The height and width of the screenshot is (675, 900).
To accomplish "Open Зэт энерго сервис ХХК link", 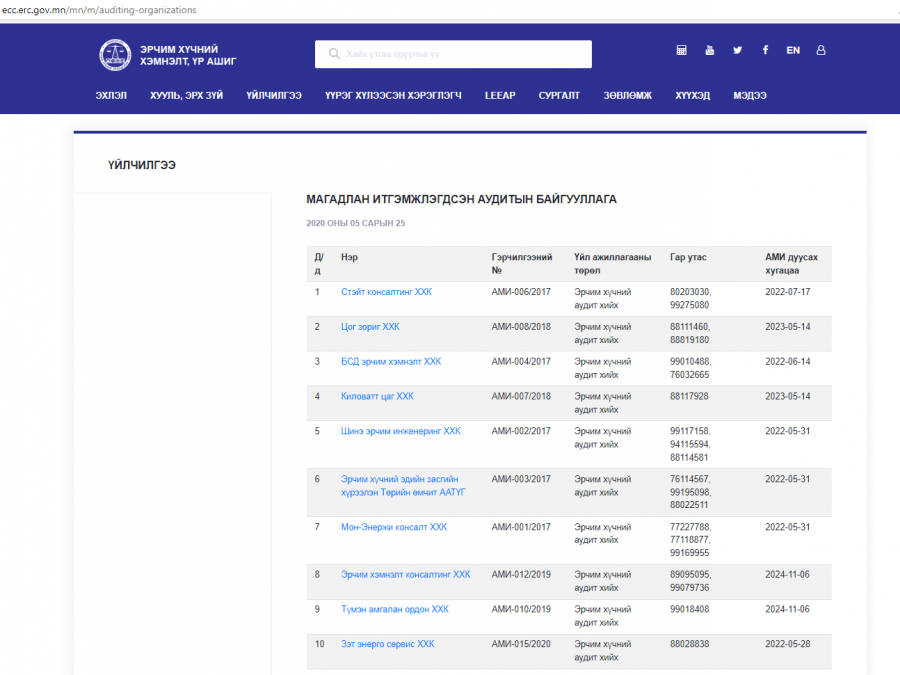I will pyautogui.click(x=387, y=644).
